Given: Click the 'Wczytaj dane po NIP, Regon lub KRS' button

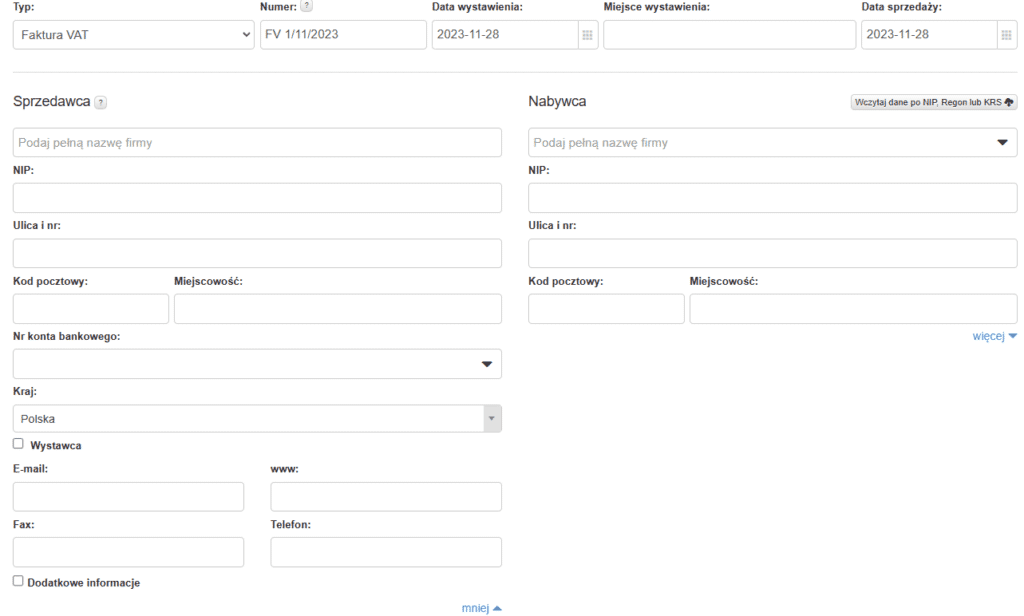Looking at the screenshot, I should (933, 102).
